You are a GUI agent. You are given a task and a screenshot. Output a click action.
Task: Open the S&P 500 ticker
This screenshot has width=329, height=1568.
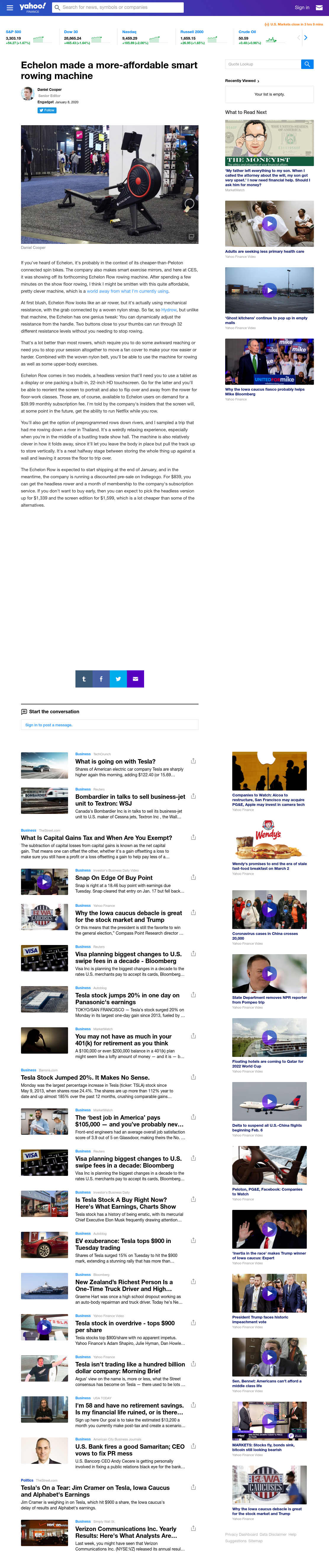(13, 32)
